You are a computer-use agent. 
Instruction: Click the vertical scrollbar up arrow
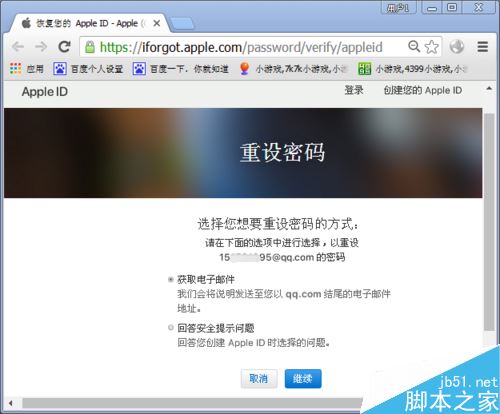(489, 89)
